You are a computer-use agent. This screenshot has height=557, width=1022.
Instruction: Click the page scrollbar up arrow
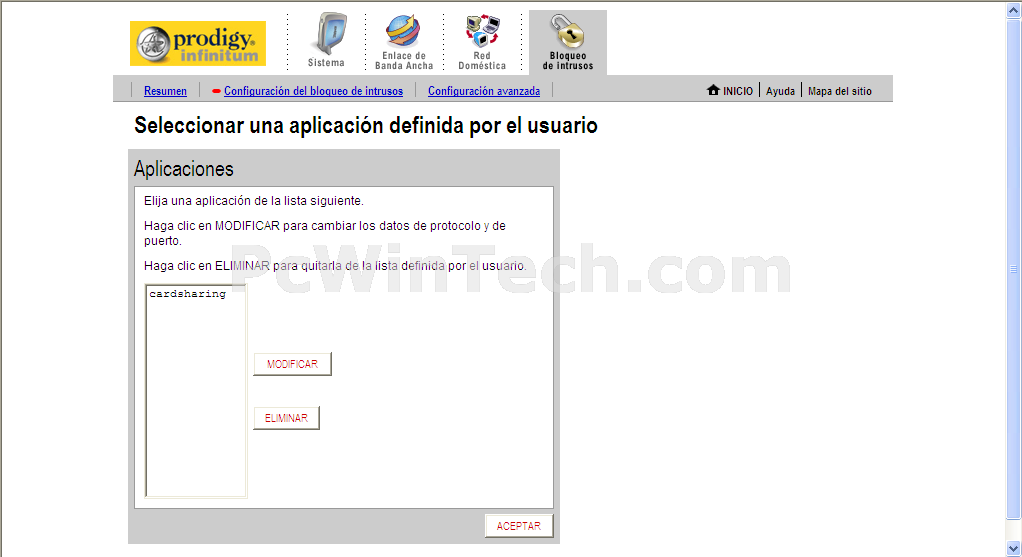tap(1014, 10)
